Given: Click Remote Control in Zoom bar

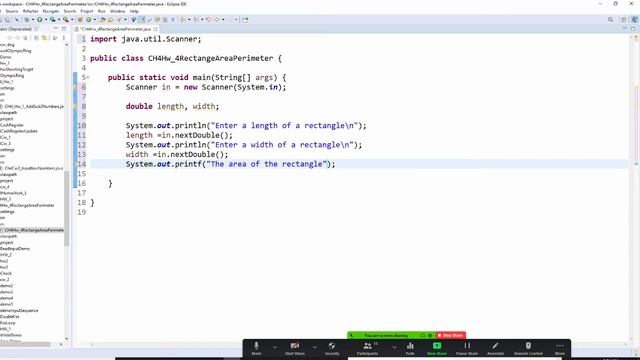Looking at the screenshot, I should [x=528, y=348].
